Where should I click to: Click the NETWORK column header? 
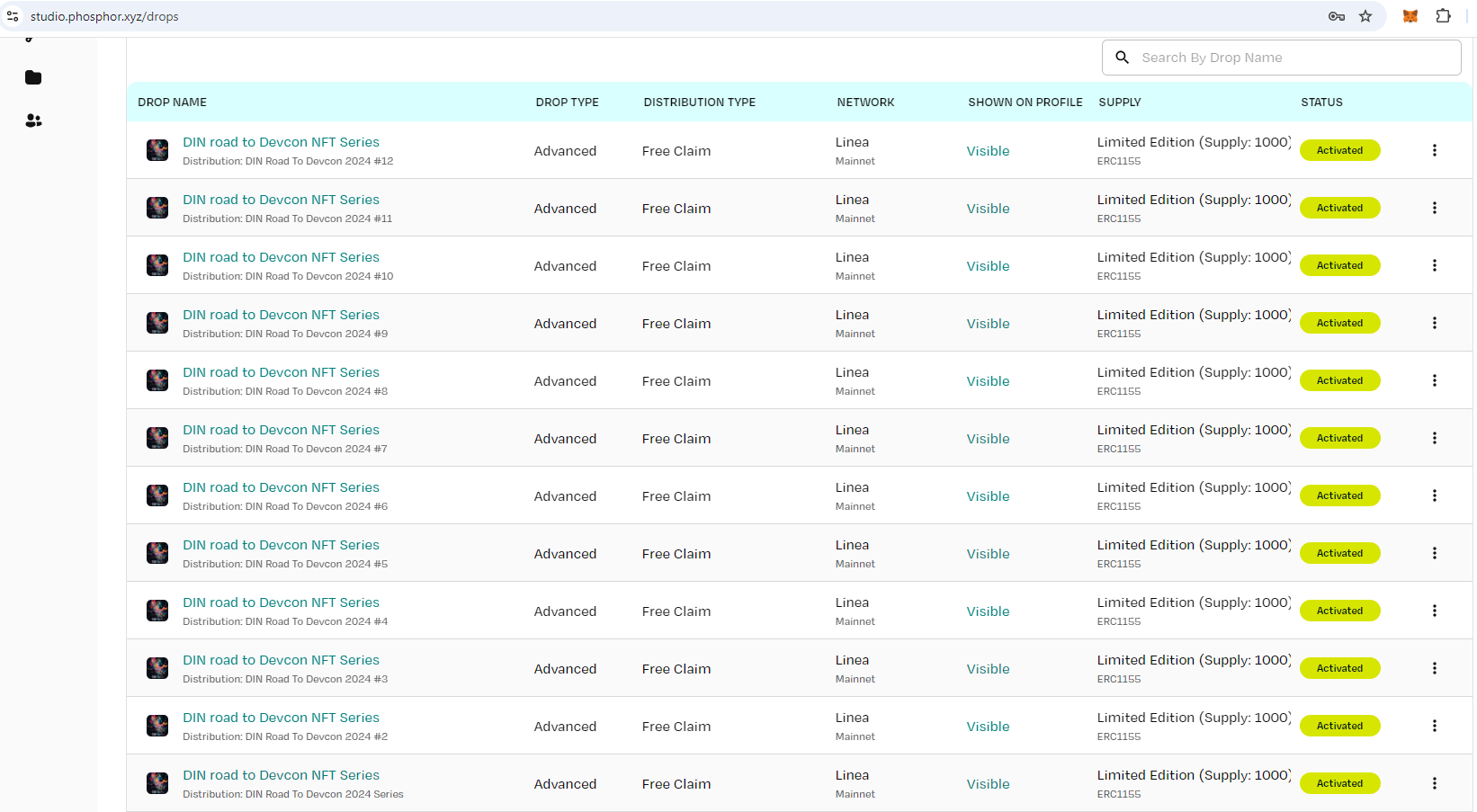[x=865, y=103]
